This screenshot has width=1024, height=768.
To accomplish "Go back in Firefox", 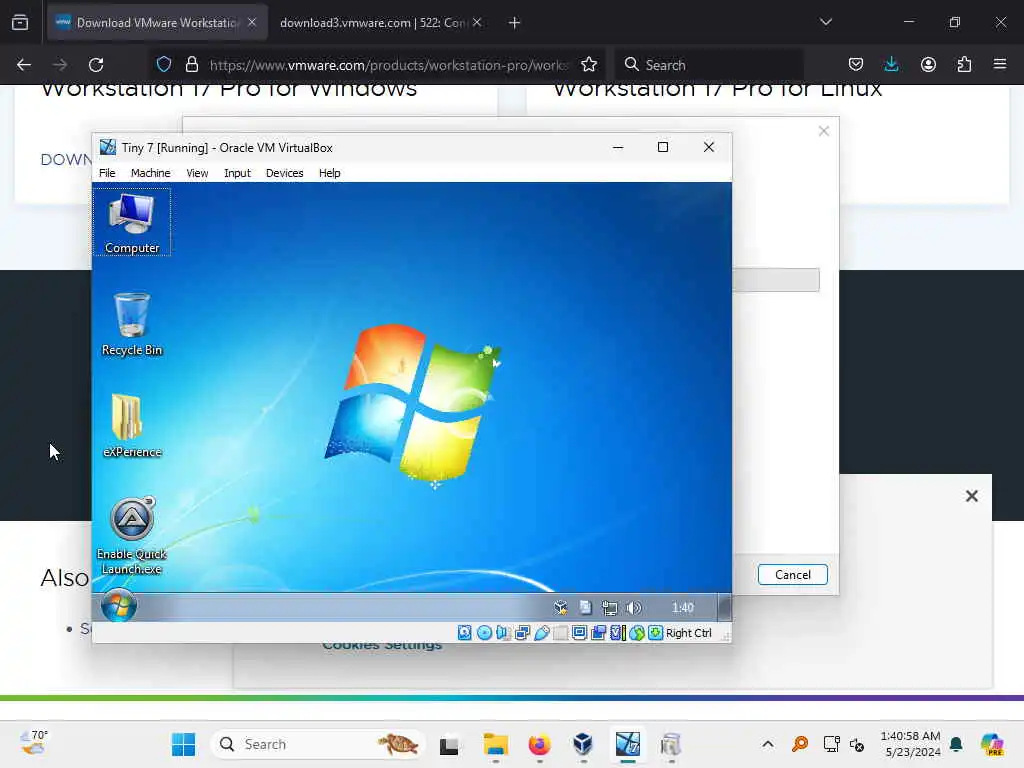I will point(24,65).
